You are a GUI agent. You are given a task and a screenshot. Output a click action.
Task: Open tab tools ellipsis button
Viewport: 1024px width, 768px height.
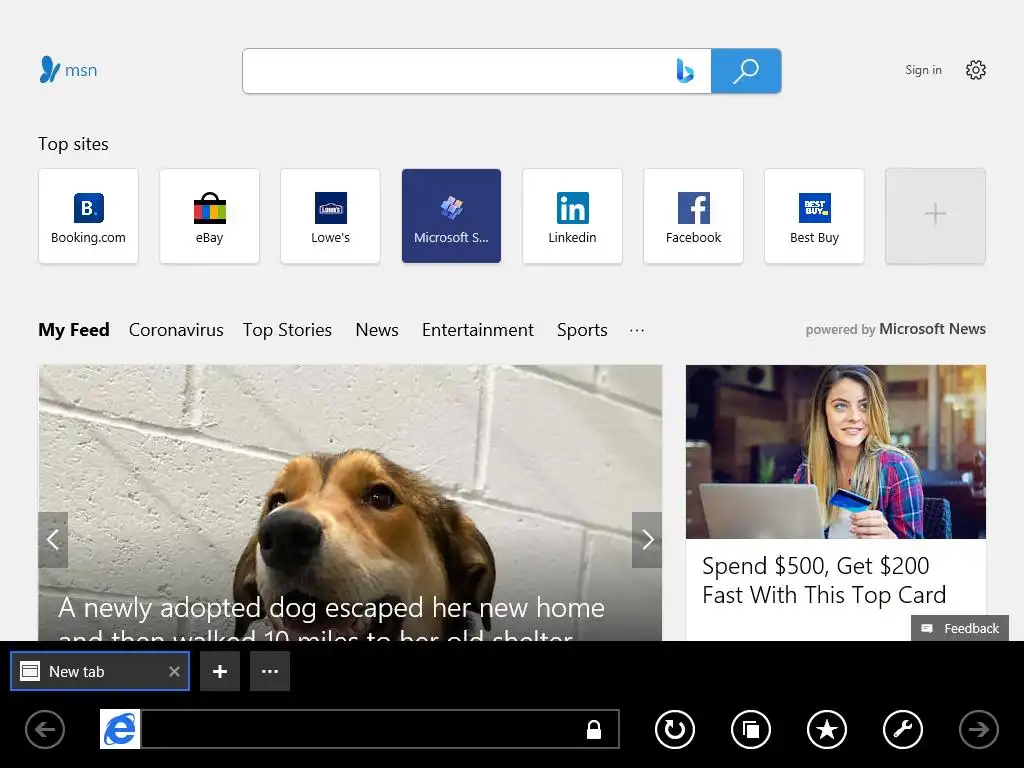click(270, 671)
